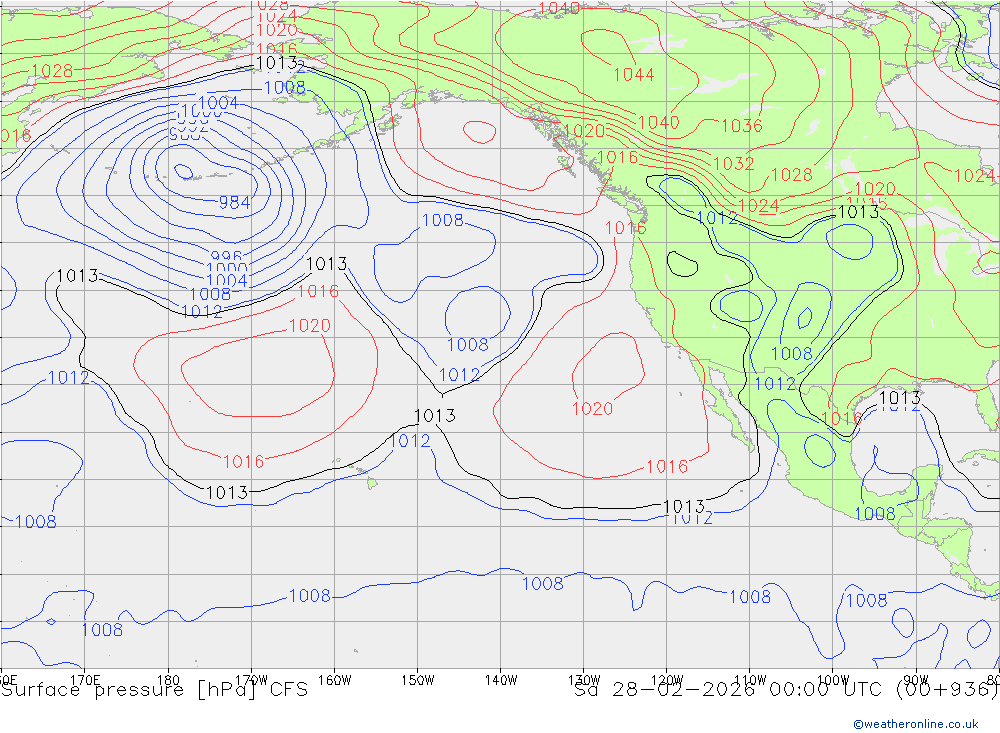Click the 984 low-pressure contour label

tap(234, 203)
